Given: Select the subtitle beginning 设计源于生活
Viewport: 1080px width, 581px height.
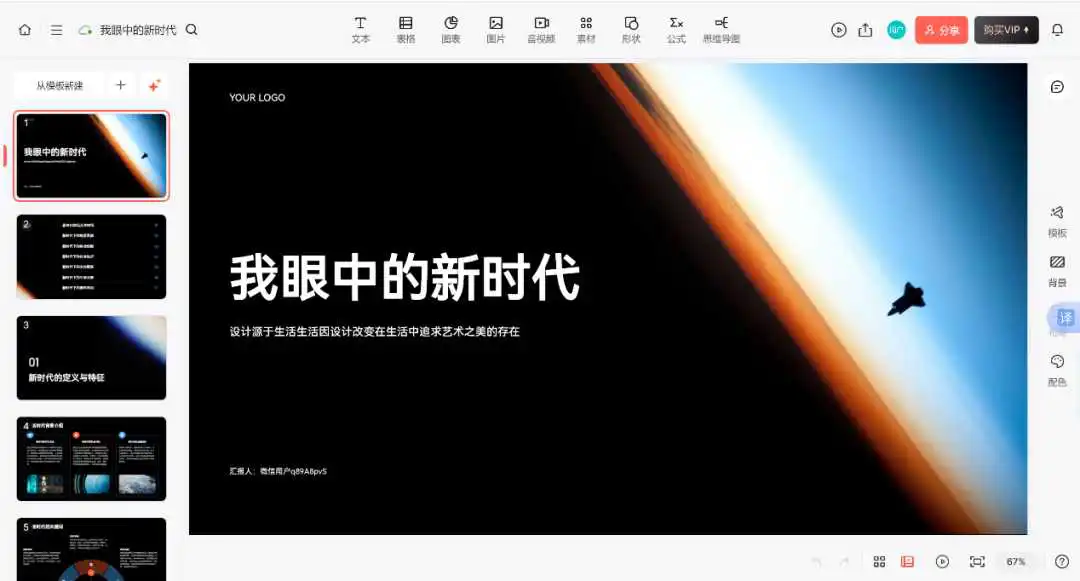Looking at the screenshot, I should point(375,331).
